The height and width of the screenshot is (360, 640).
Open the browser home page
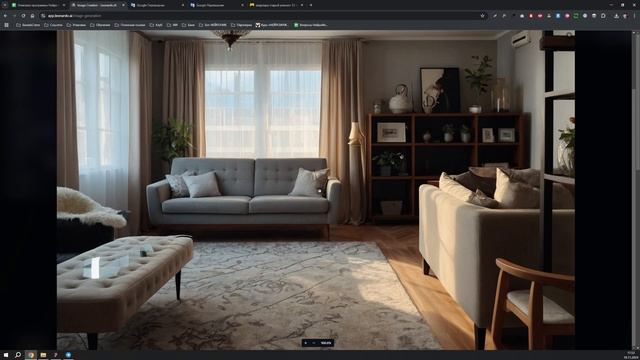pos(32,16)
